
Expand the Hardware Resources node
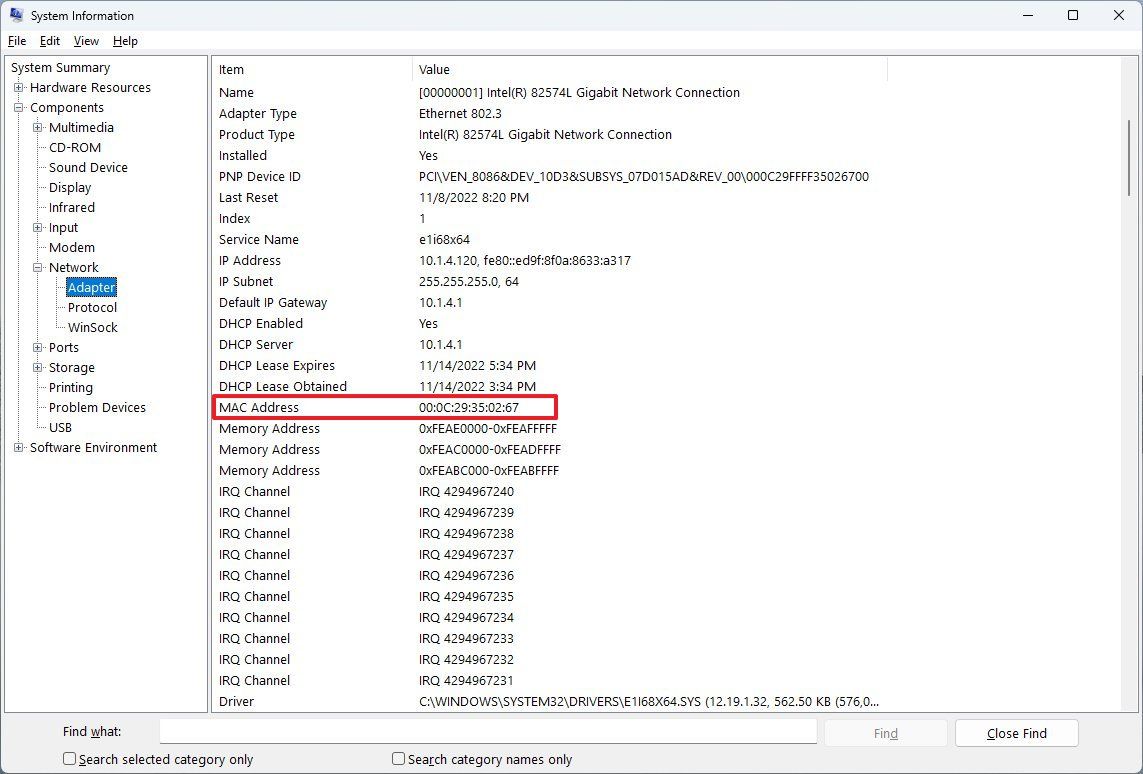point(19,87)
